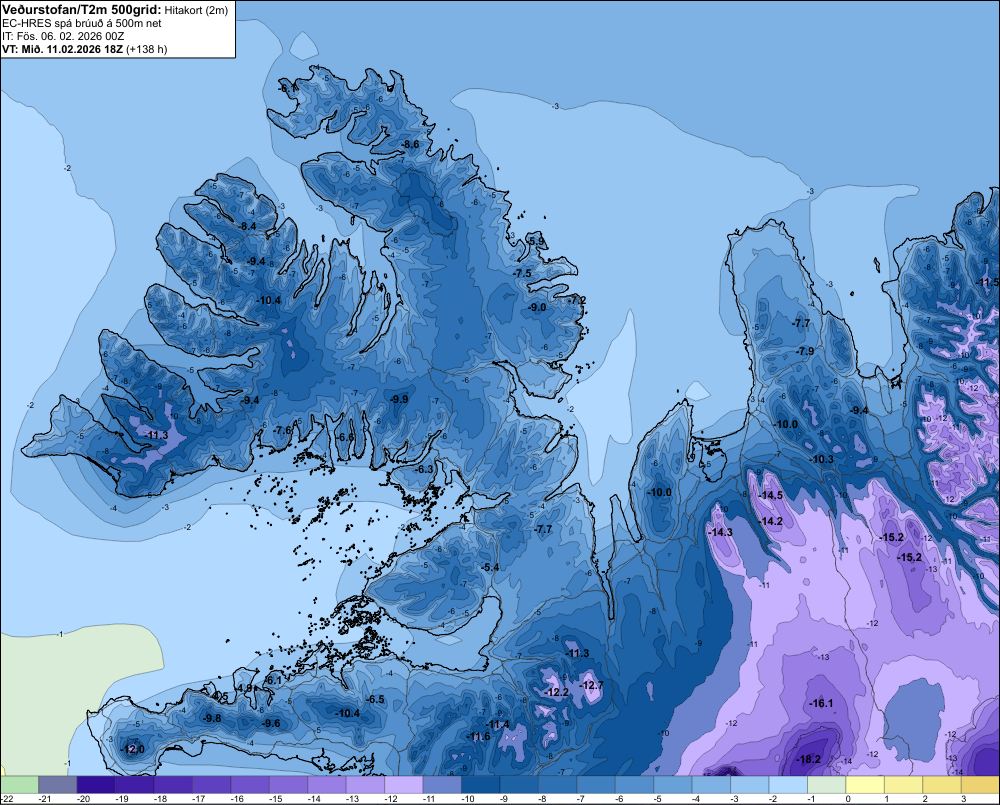The image size is (1000, 805).
Task: Click the -9.6 temperature value
Action: (271, 723)
